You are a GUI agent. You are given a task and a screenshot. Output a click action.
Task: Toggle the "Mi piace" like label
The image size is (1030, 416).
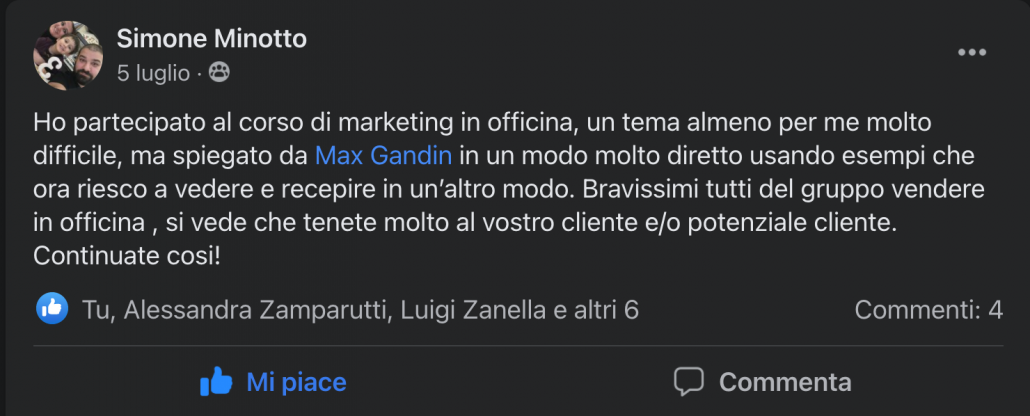(x=296, y=381)
